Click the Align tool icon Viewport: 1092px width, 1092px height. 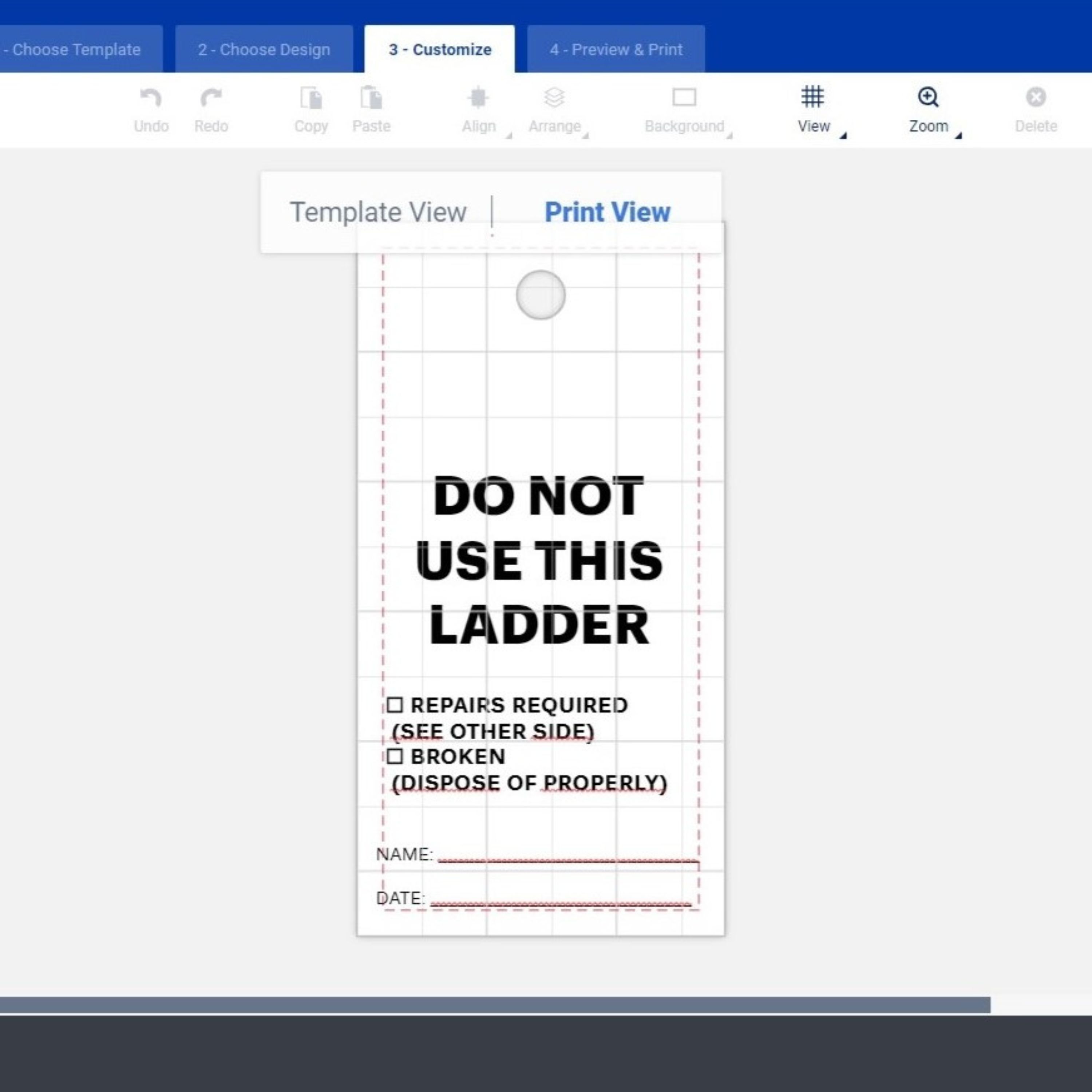coord(478,98)
